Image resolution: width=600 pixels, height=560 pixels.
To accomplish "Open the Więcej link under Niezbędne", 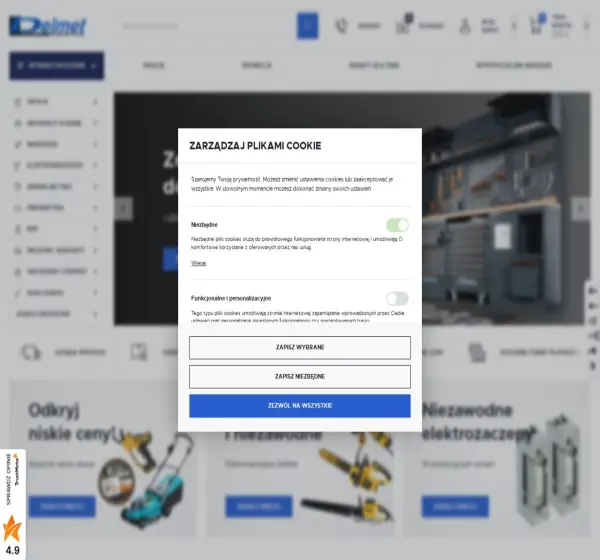I will click(x=198, y=263).
